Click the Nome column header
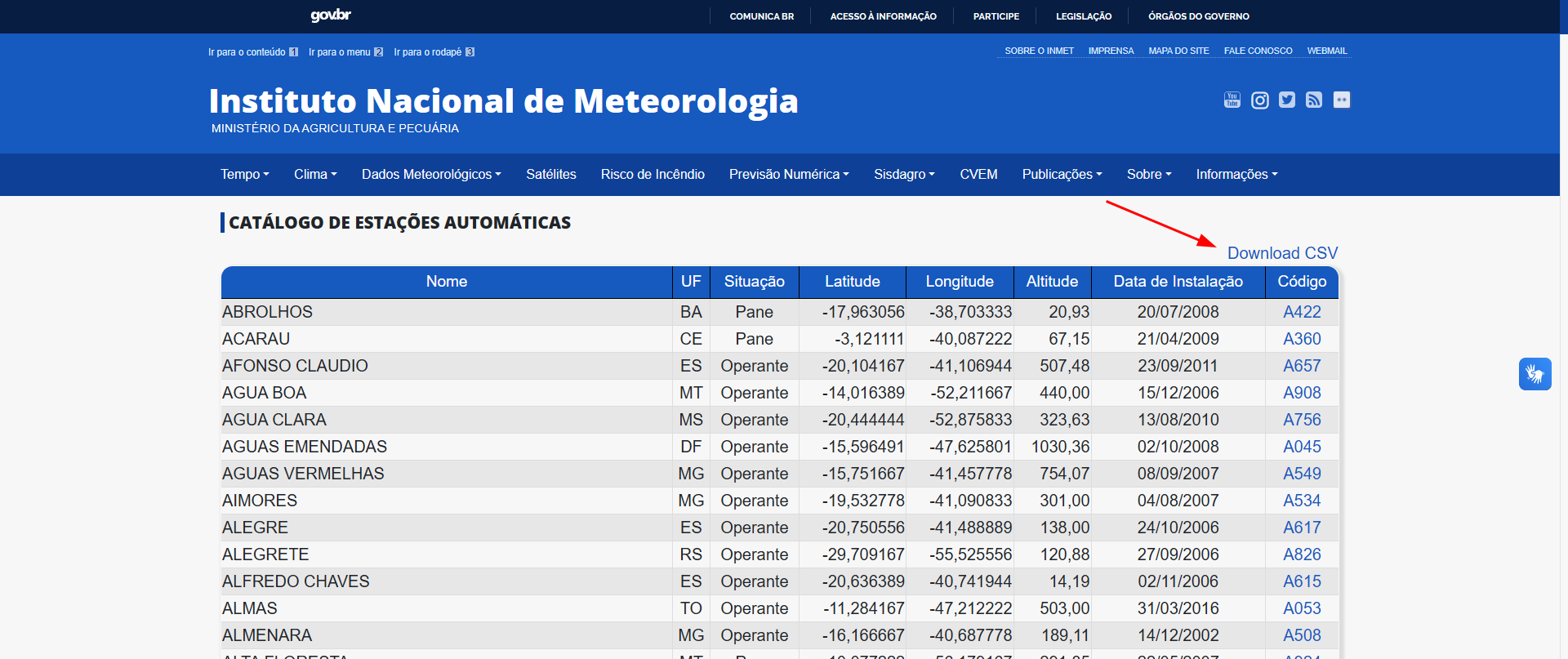Image resolution: width=1568 pixels, height=659 pixels. pos(447,282)
